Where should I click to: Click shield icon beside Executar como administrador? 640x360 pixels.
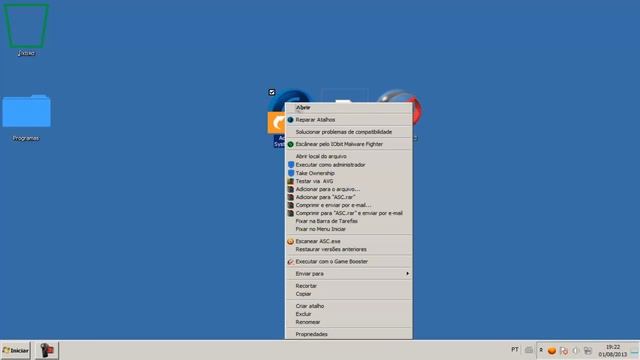291,165
